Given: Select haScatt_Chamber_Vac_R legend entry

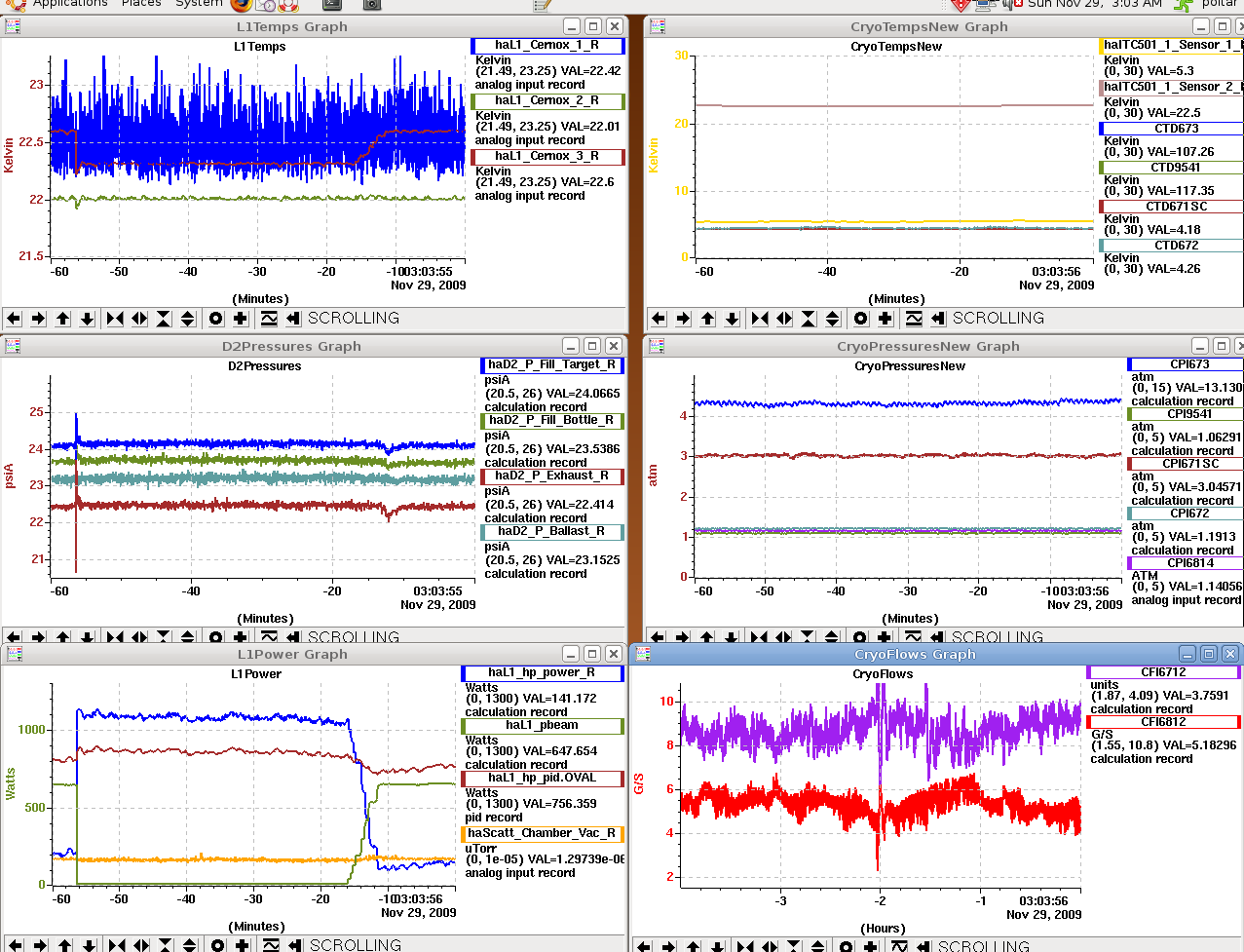Looking at the screenshot, I should point(543,833).
